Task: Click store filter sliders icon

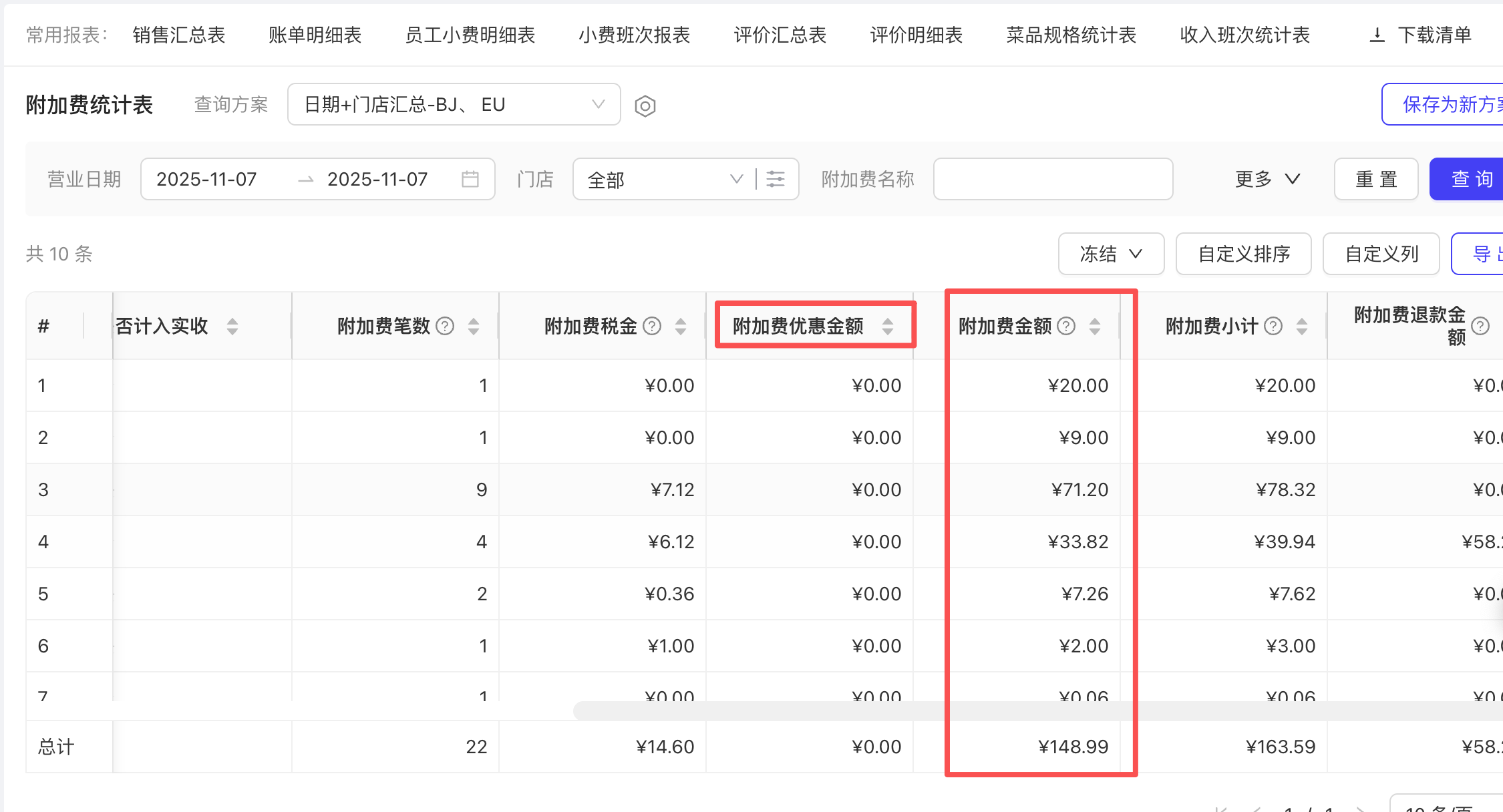Action: [x=776, y=179]
